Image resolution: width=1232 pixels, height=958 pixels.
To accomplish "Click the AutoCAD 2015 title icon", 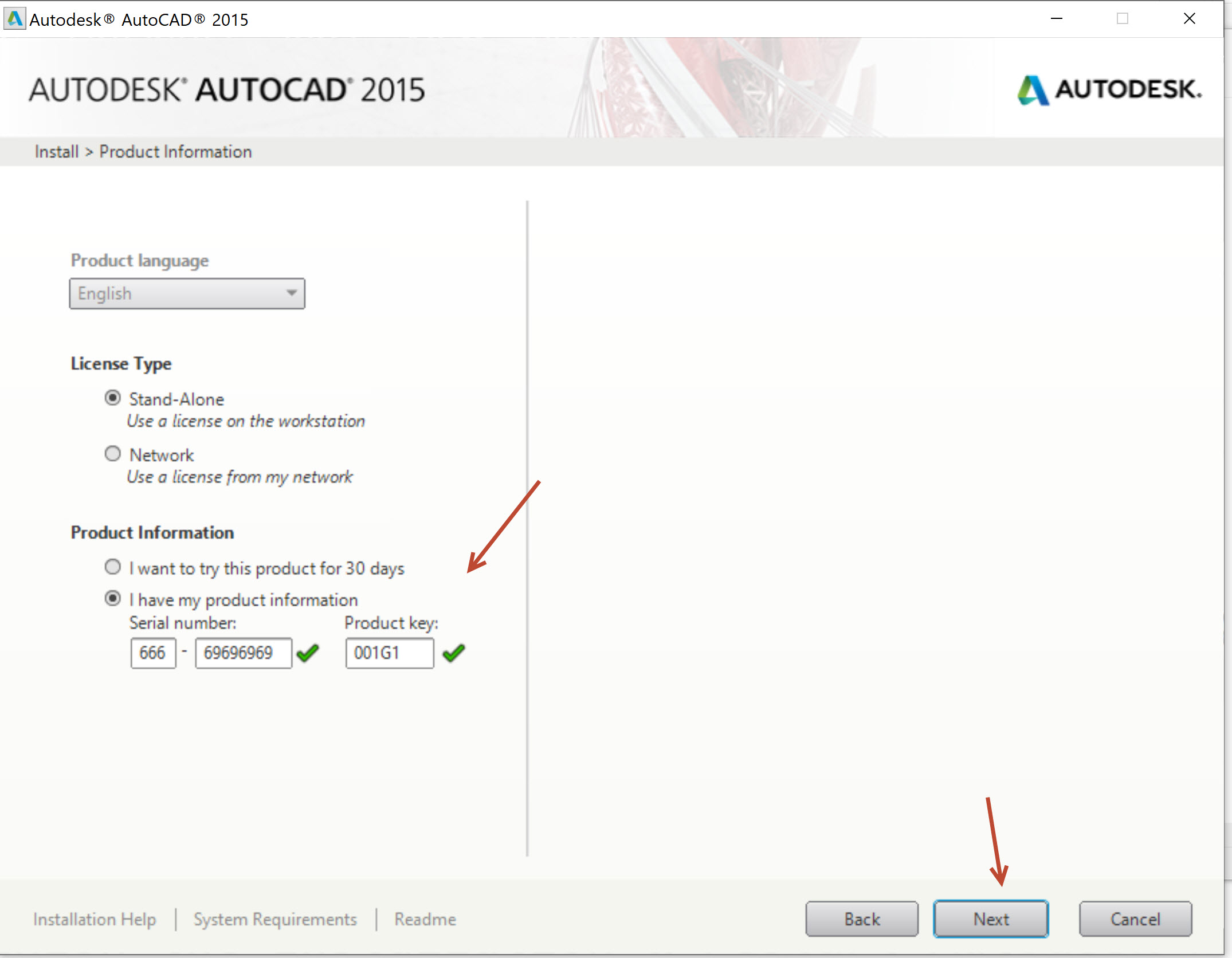I will click(x=14, y=15).
